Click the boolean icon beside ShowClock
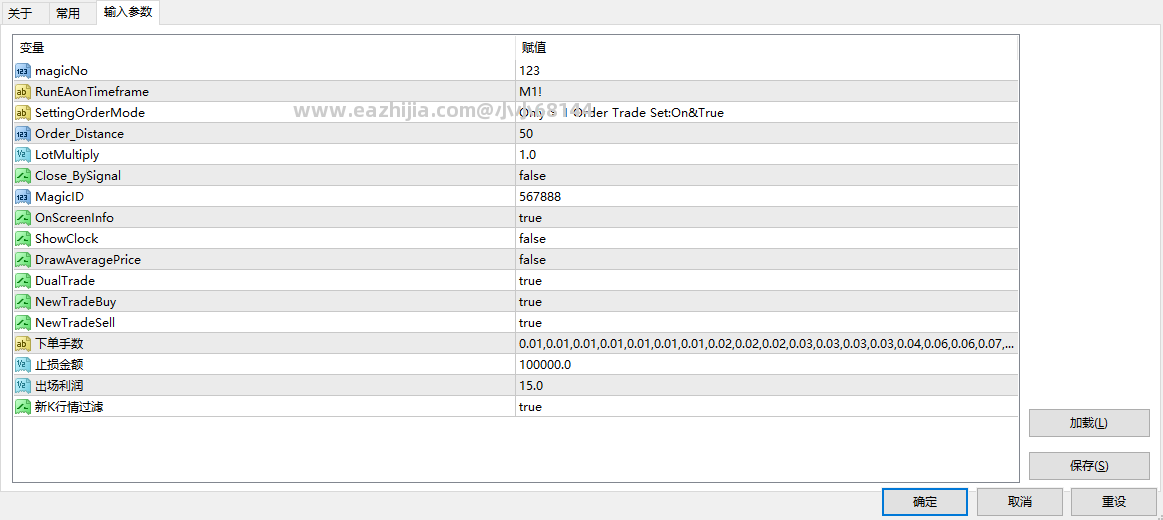The height and width of the screenshot is (520, 1163). pos(22,239)
